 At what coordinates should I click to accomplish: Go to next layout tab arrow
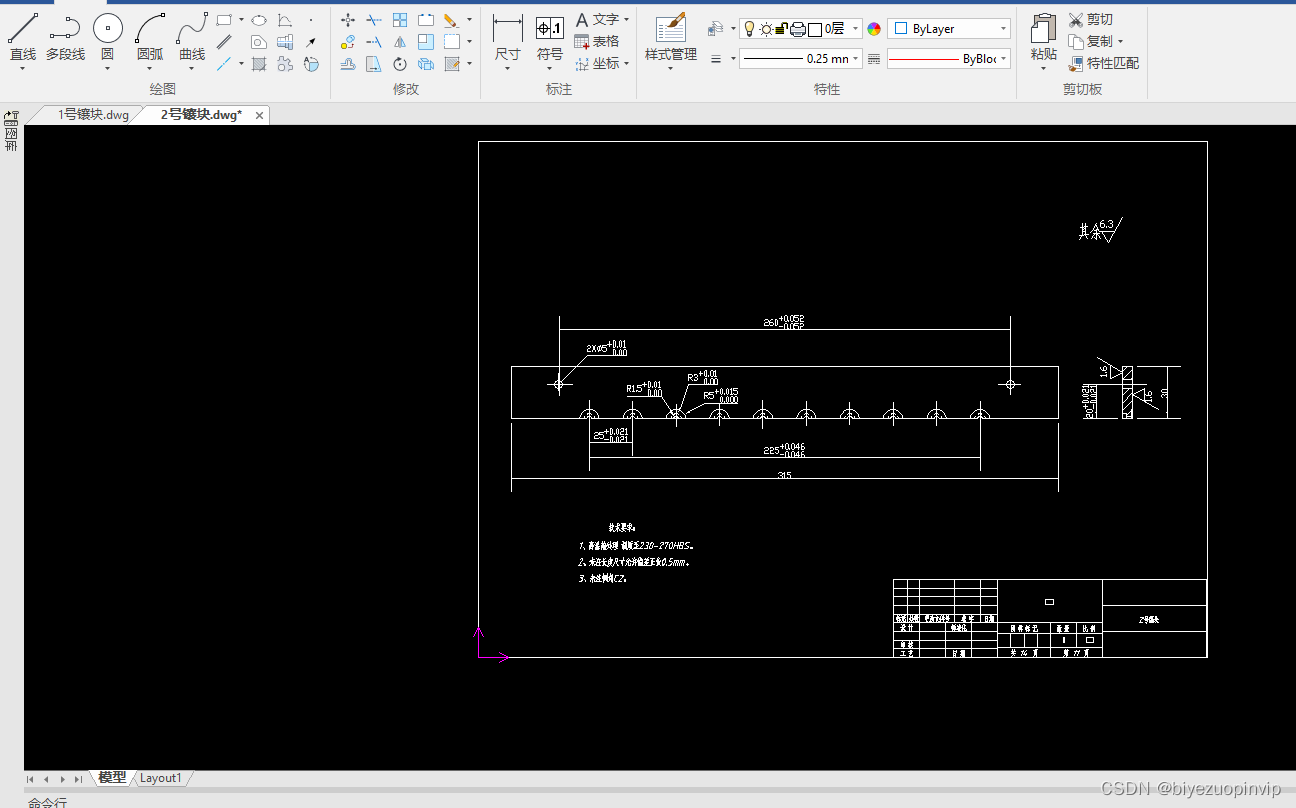click(62, 779)
